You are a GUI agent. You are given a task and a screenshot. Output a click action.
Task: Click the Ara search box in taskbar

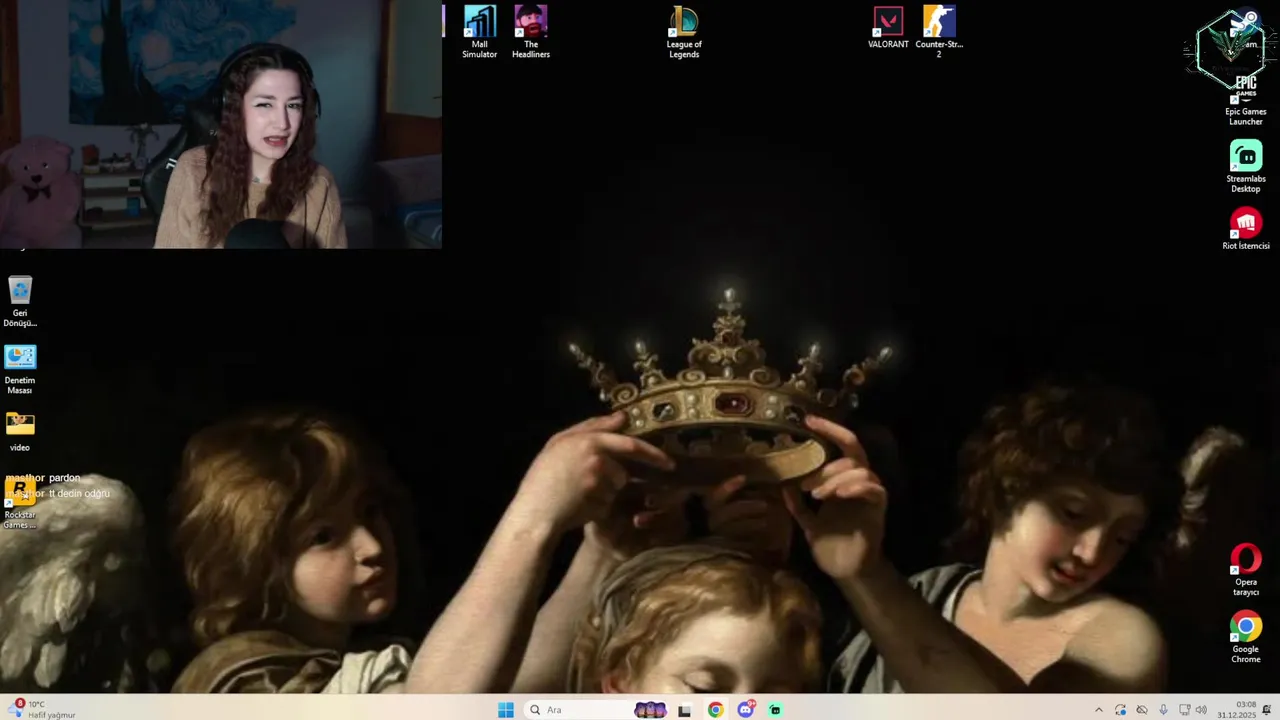click(594, 710)
